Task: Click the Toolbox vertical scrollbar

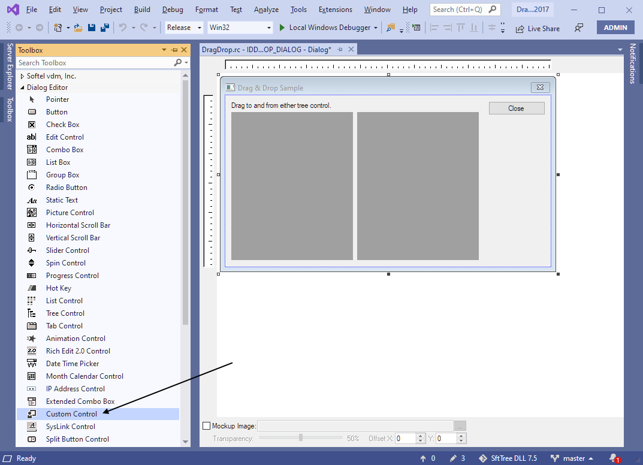Action: pos(185,201)
